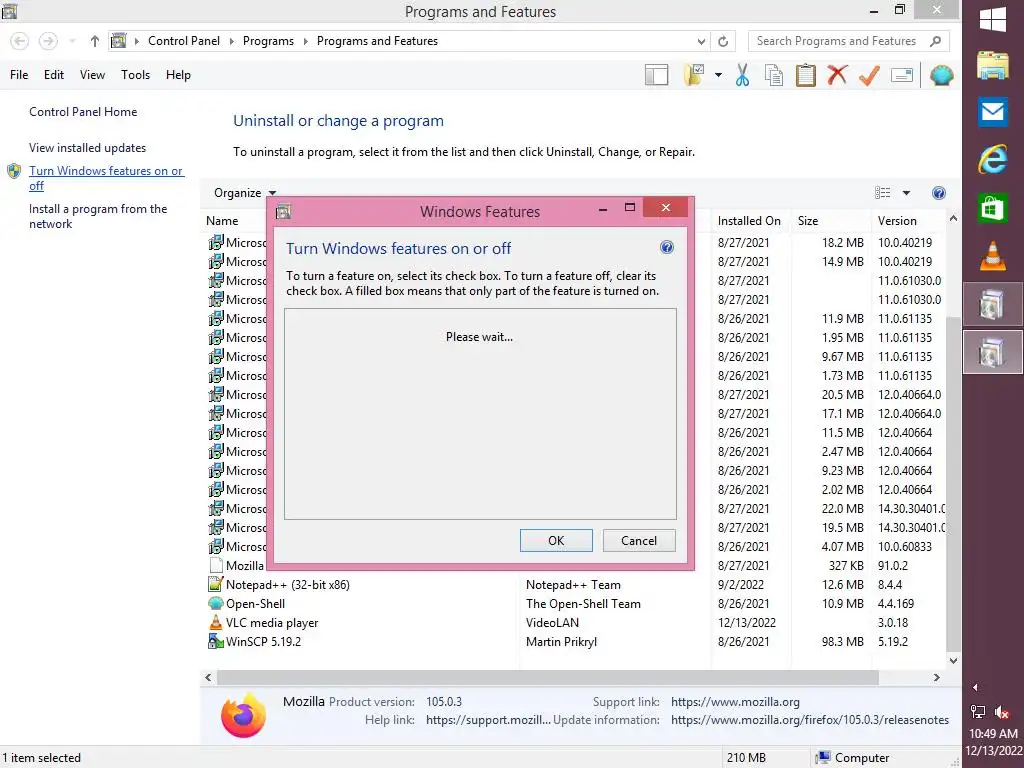1024x768 pixels.
Task: Expand the chevron after Programs breadcrumb
Action: click(305, 41)
